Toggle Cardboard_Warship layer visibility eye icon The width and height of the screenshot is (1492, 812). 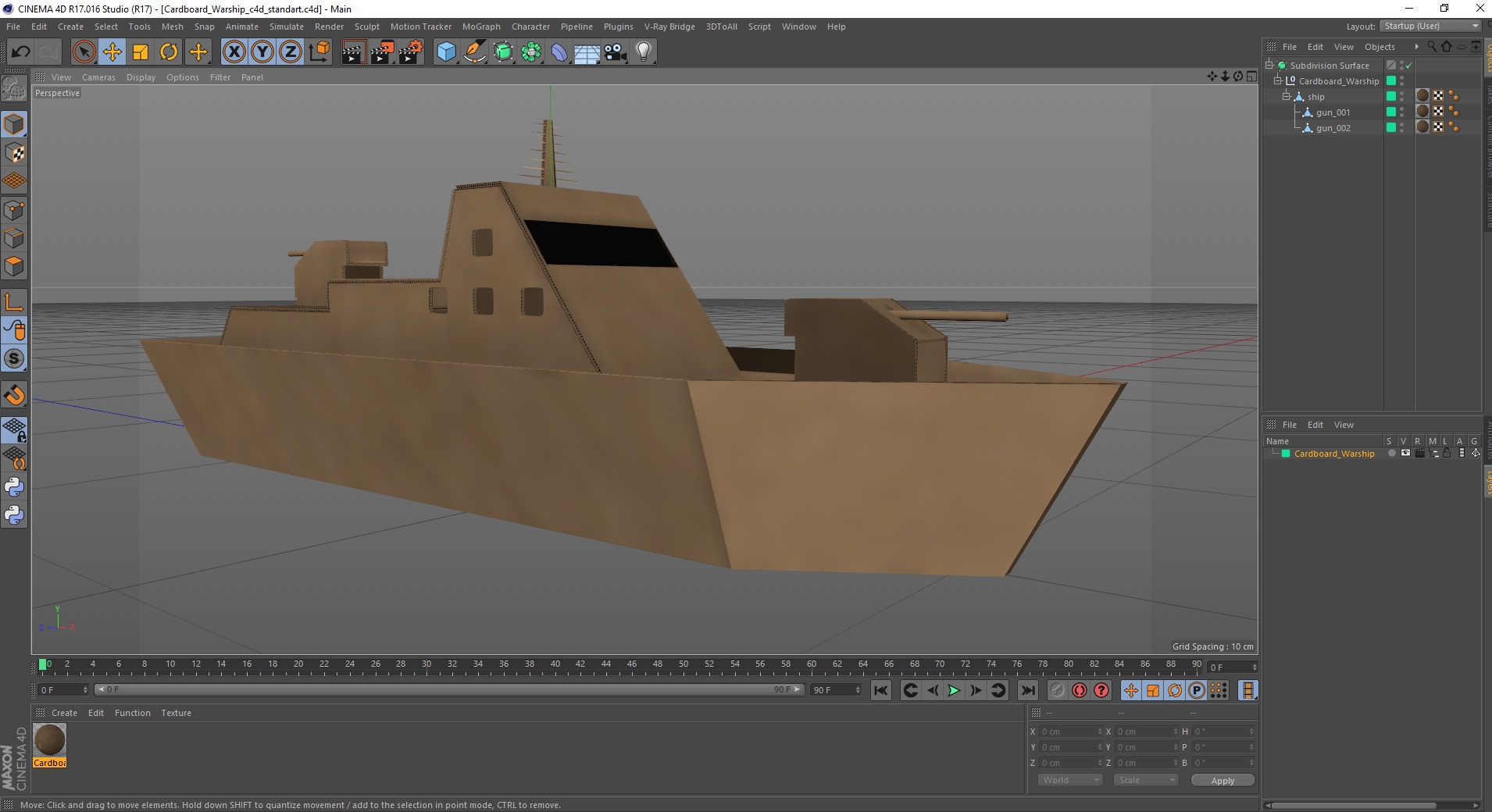tap(1405, 453)
